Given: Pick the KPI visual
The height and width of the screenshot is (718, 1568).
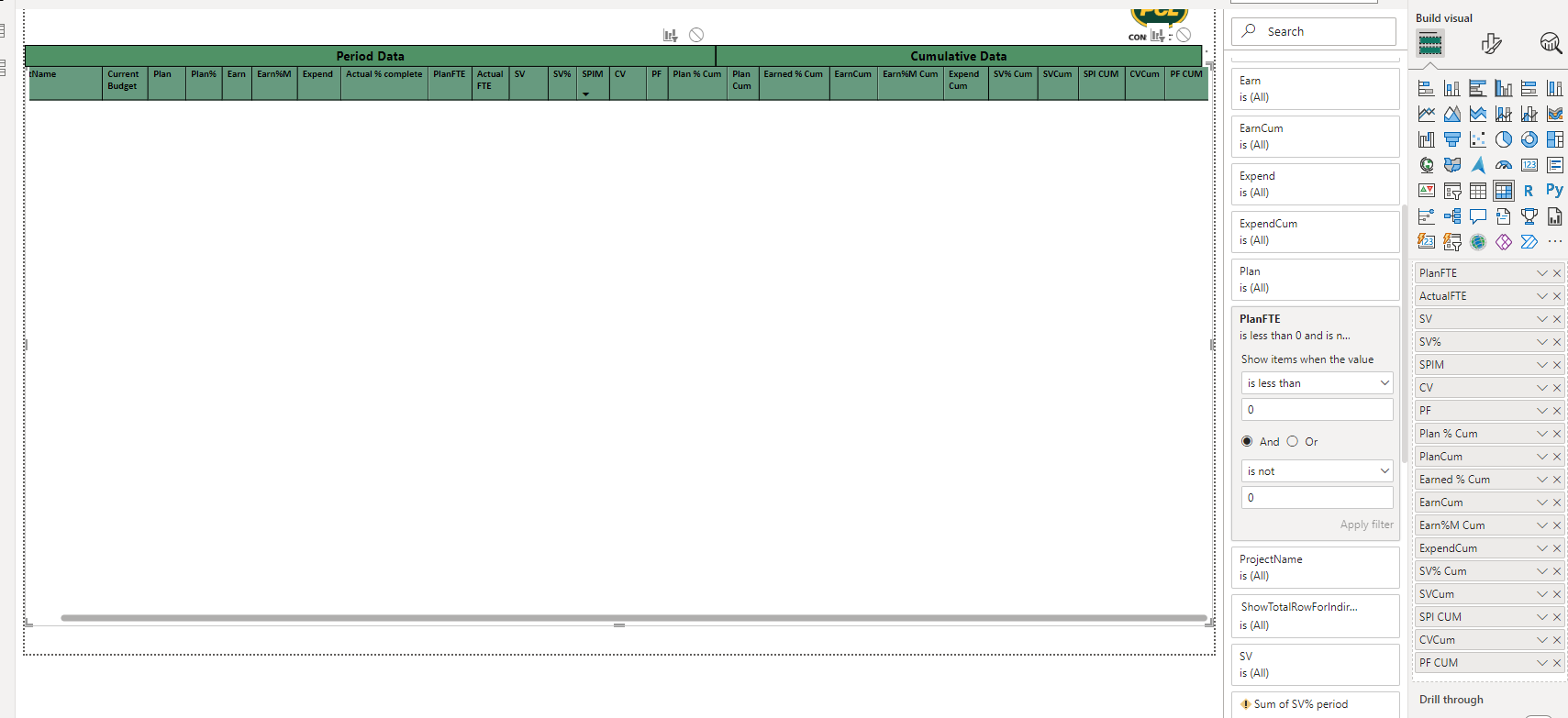Looking at the screenshot, I should point(1426,192).
